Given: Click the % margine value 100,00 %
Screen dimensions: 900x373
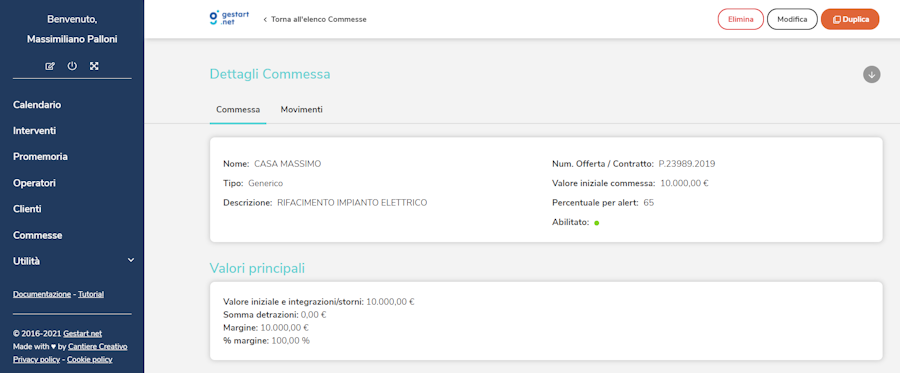Looking at the screenshot, I should [290, 340].
